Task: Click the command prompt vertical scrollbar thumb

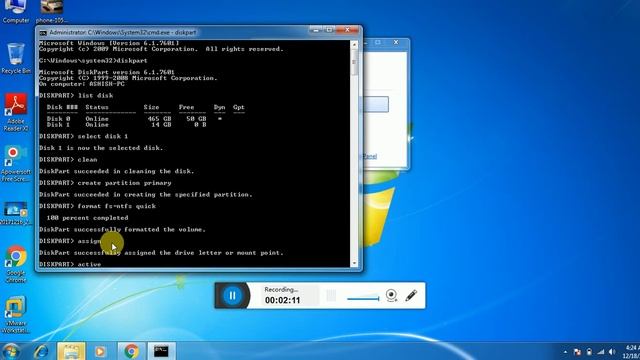Action: pyautogui.click(x=354, y=62)
